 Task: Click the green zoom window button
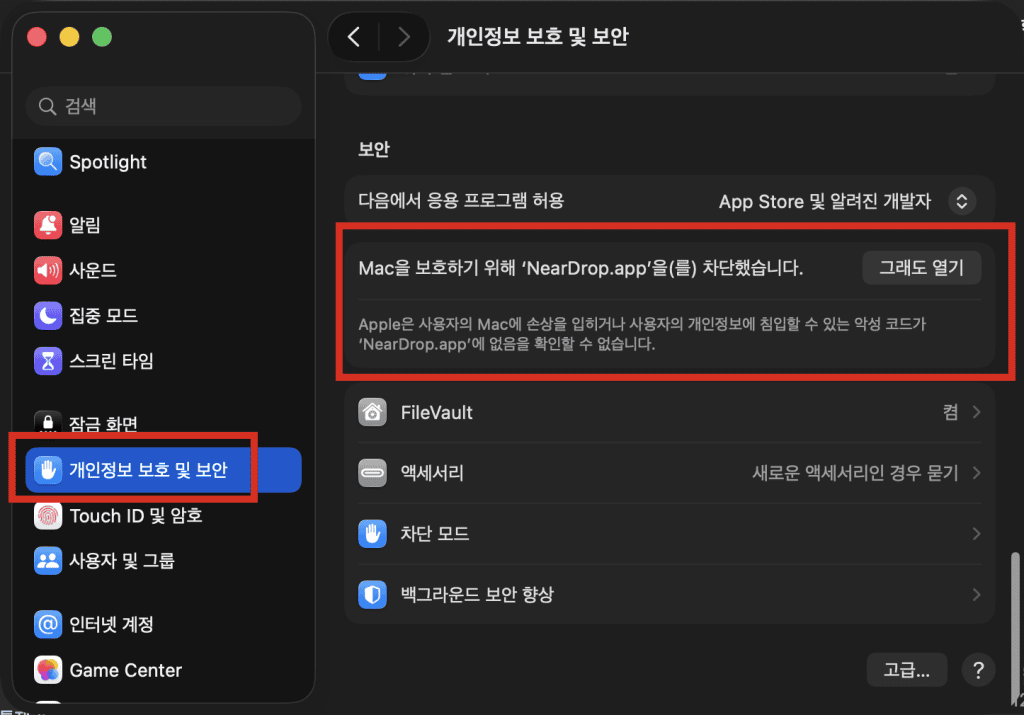click(x=102, y=37)
